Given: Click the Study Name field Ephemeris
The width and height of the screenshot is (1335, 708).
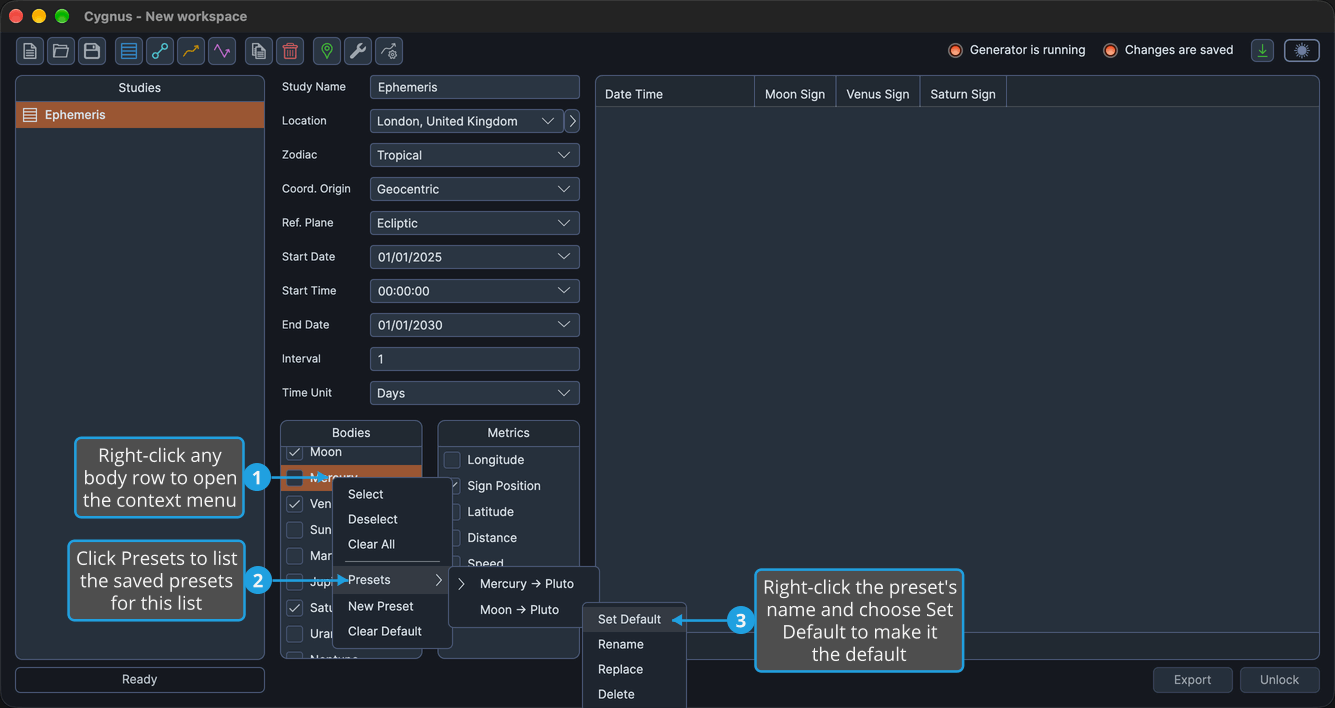Looking at the screenshot, I should (x=475, y=87).
